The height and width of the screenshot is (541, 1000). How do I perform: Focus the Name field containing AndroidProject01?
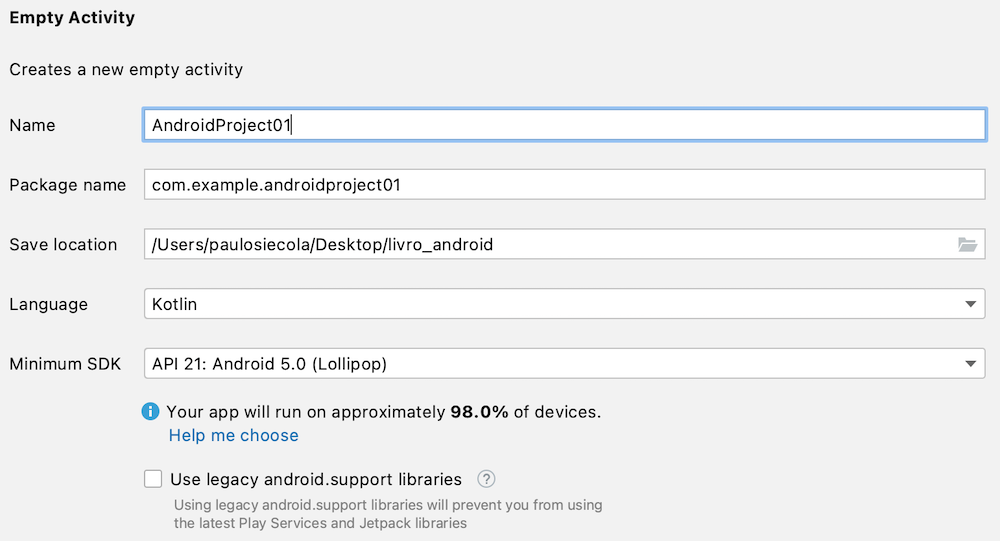(x=565, y=125)
